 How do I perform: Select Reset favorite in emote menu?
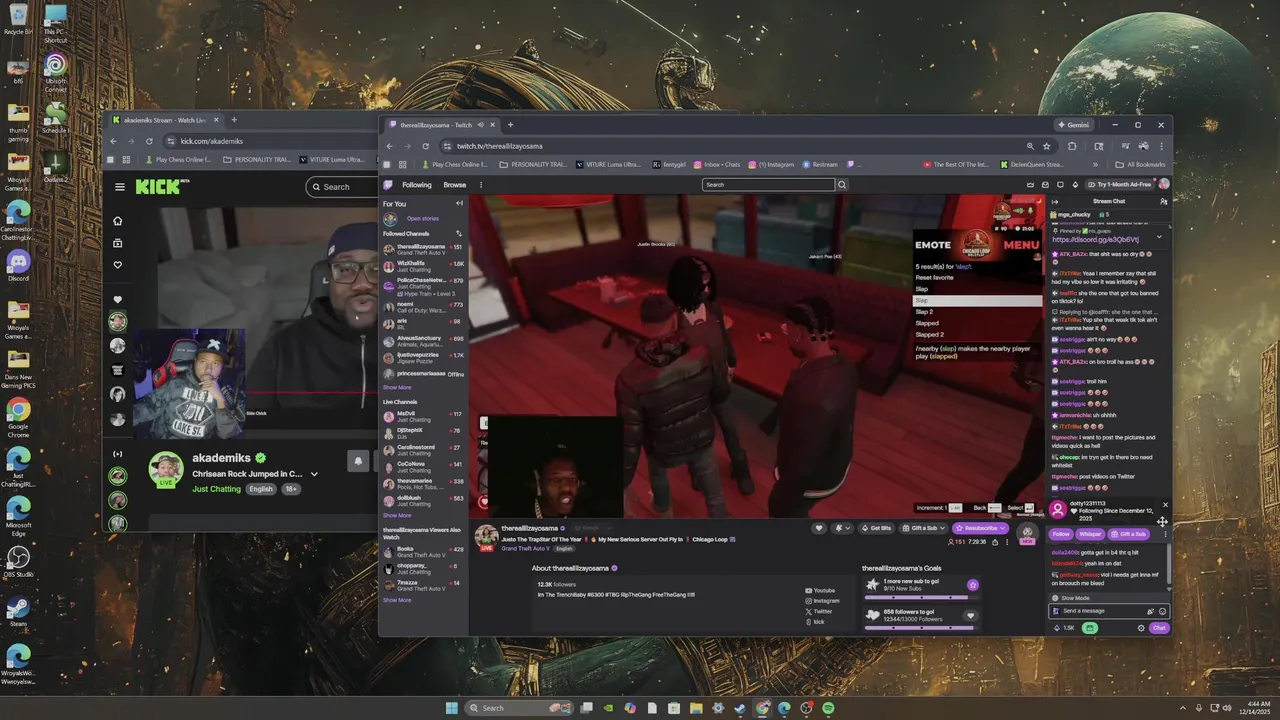click(x=936, y=277)
